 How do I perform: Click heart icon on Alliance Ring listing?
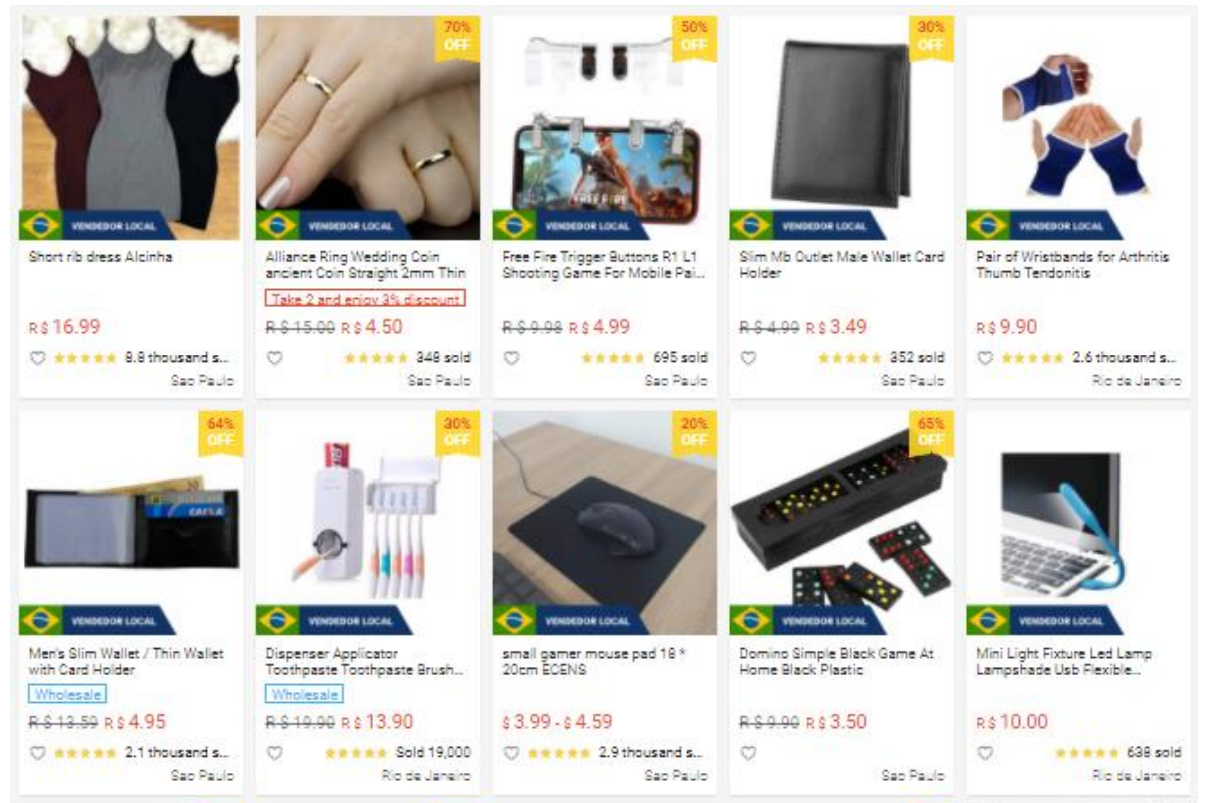coord(274,358)
